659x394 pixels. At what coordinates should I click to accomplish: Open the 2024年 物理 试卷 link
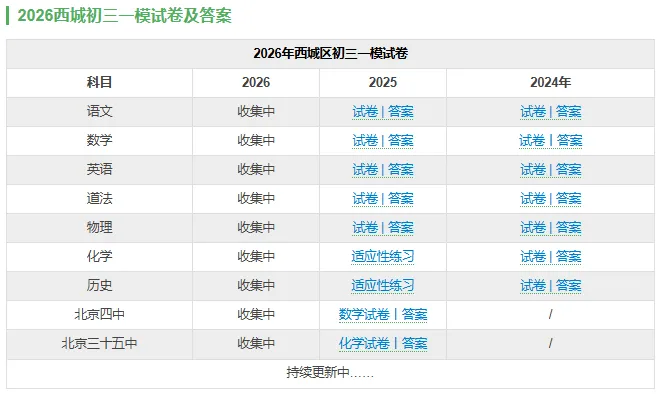pyautogui.click(x=533, y=227)
